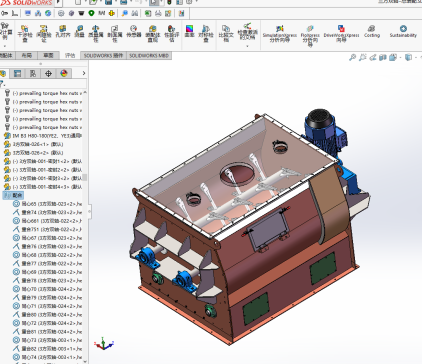
Task: Open the Costing tool
Action: point(372,31)
